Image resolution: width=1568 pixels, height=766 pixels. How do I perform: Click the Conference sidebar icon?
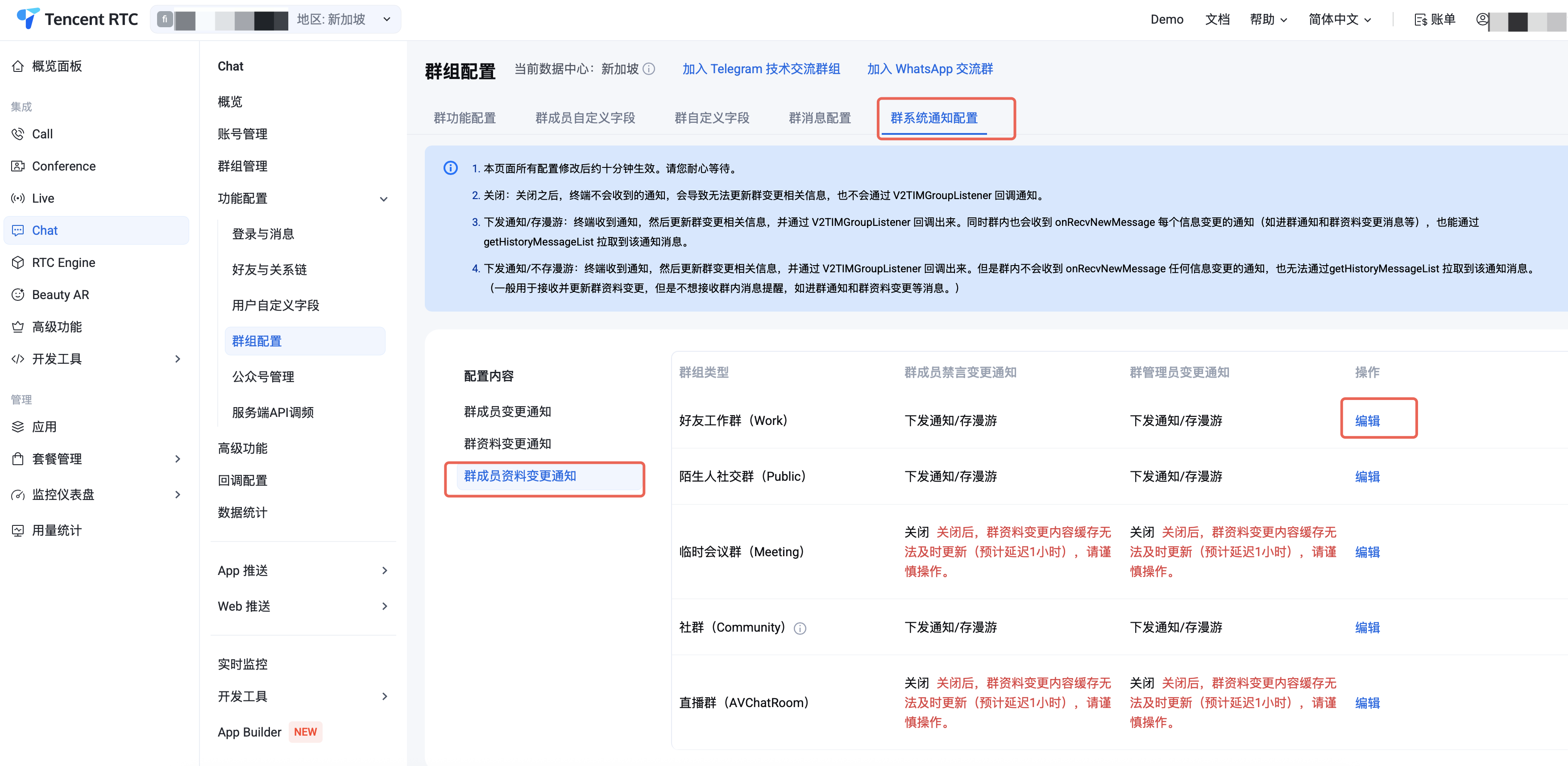click(x=18, y=166)
